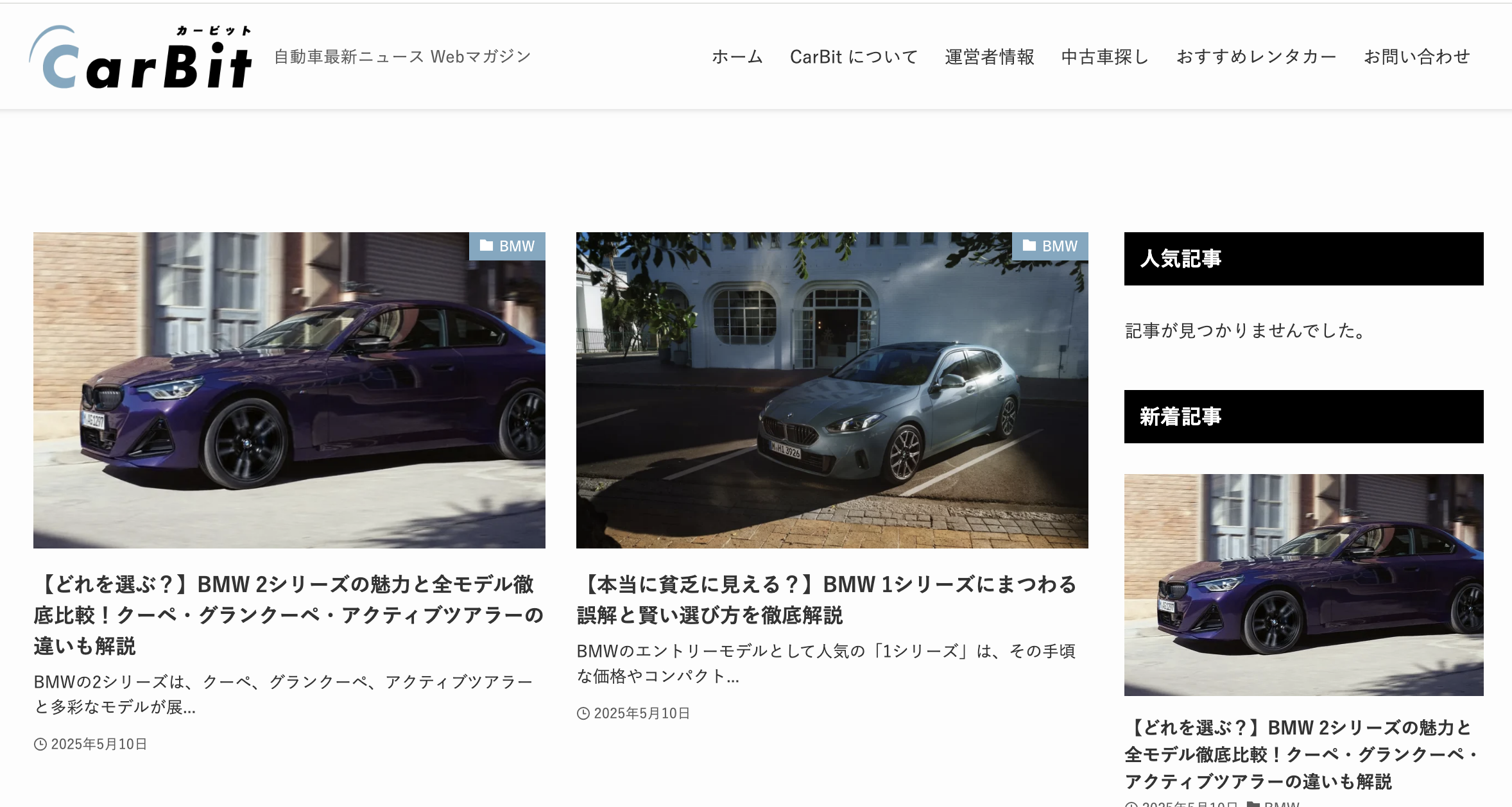Select おすすめレンタカー navigation link
The image size is (1512, 807).
(x=1256, y=57)
